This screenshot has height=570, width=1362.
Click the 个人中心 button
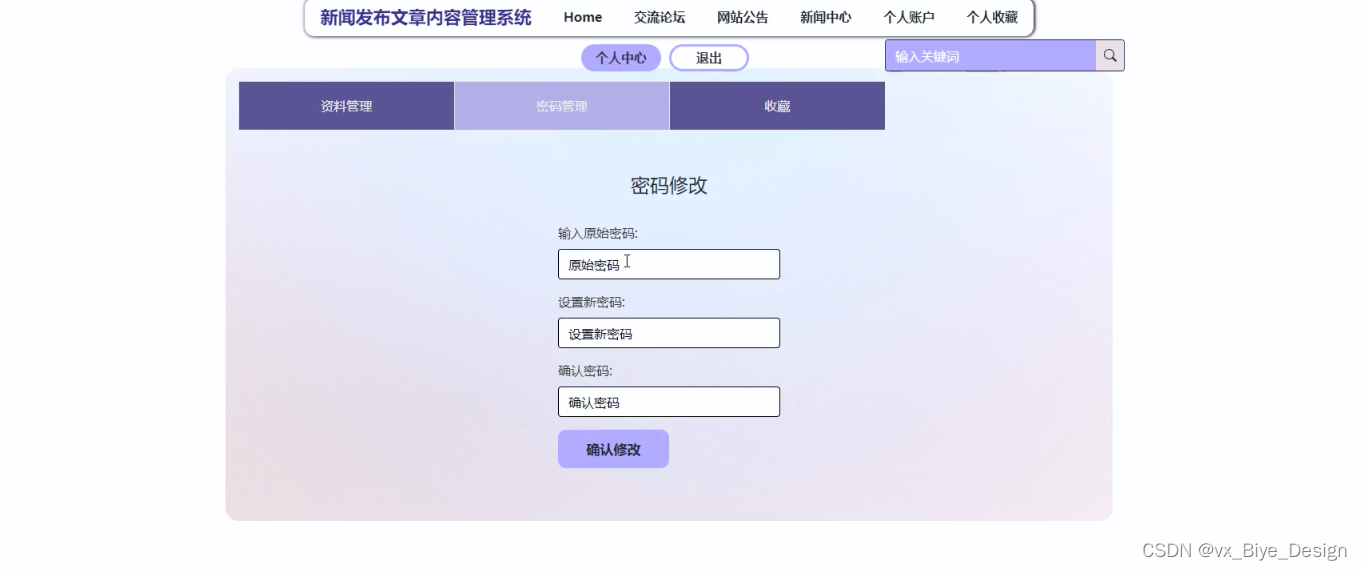click(621, 58)
